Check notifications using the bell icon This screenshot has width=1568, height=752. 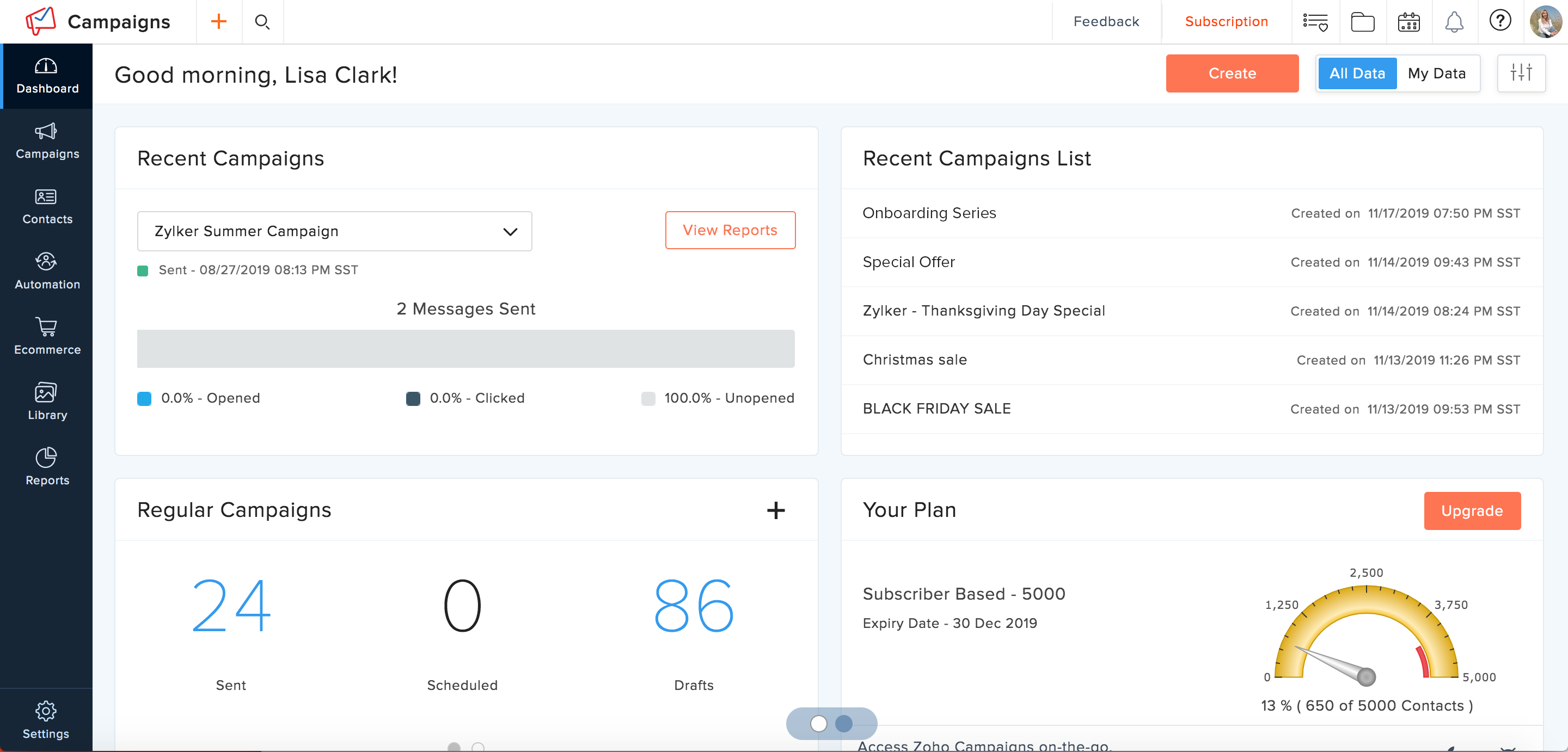1455,21
